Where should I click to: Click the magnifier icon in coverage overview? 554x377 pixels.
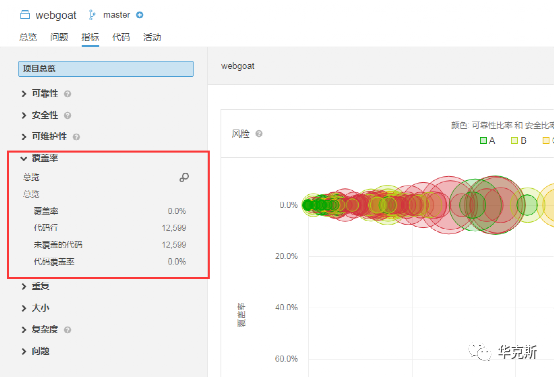pos(184,177)
